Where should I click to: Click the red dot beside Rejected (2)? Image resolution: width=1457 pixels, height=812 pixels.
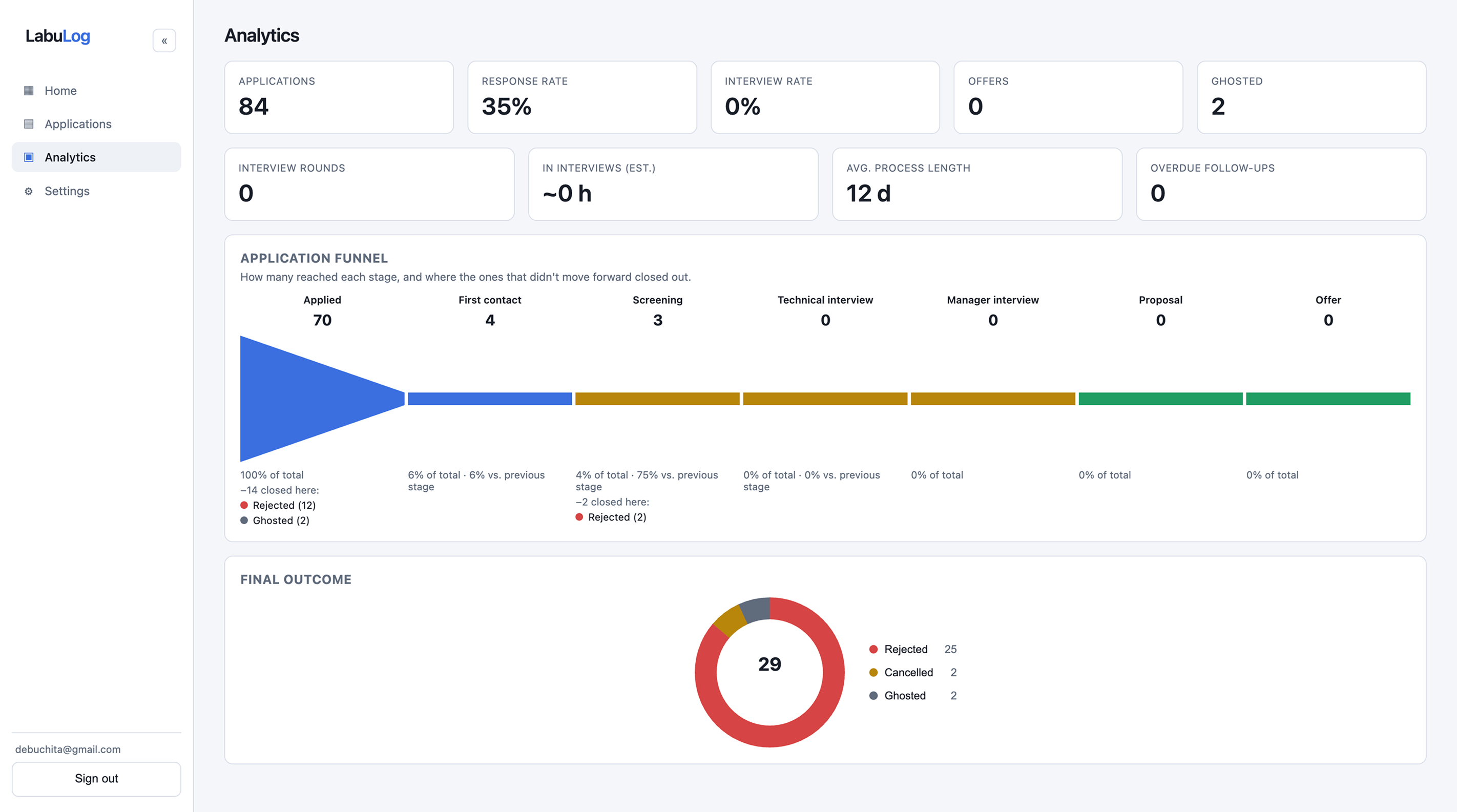click(x=579, y=517)
